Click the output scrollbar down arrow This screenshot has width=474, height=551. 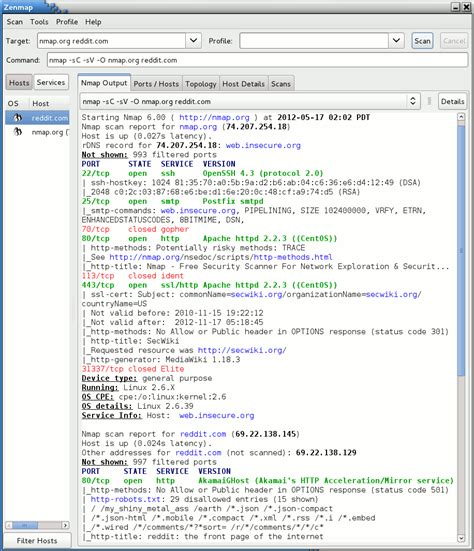coord(461,538)
